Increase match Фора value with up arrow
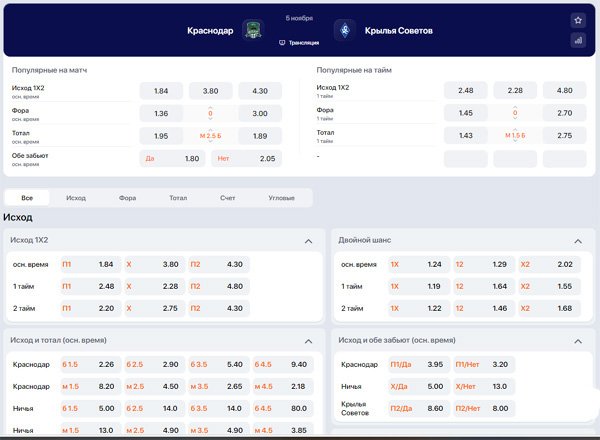The width and height of the screenshot is (600, 440). coord(210,108)
